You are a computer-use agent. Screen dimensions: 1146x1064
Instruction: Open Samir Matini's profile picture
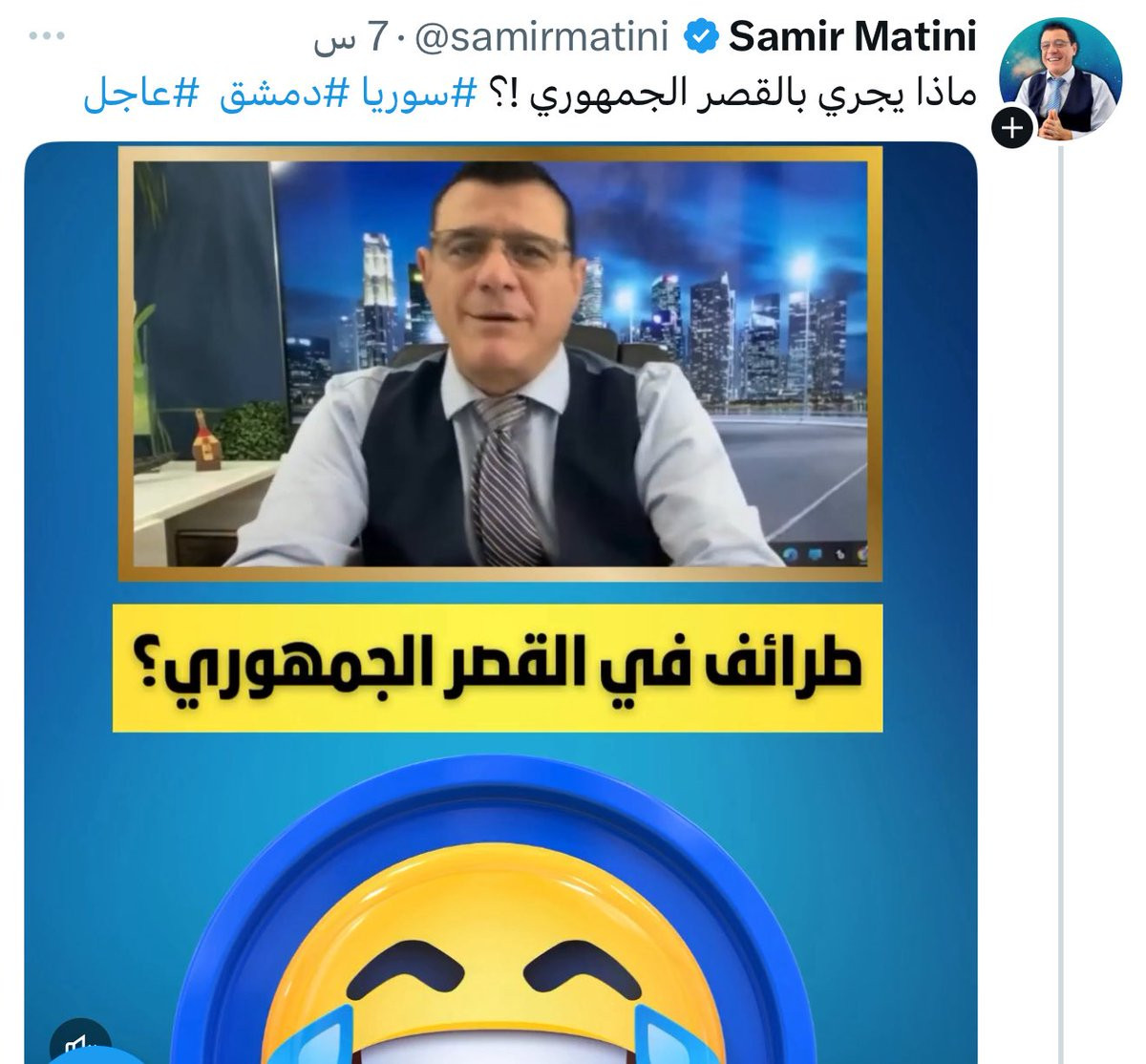click(x=1060, y=78)
